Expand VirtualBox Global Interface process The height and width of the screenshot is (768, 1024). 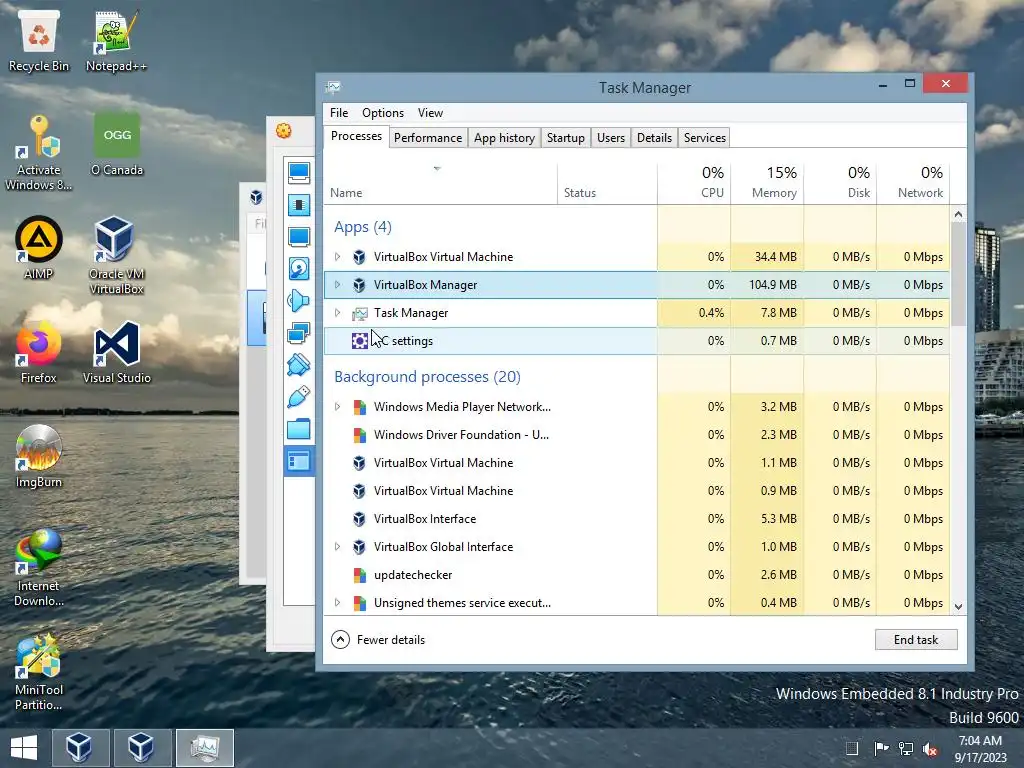point(338,547)
